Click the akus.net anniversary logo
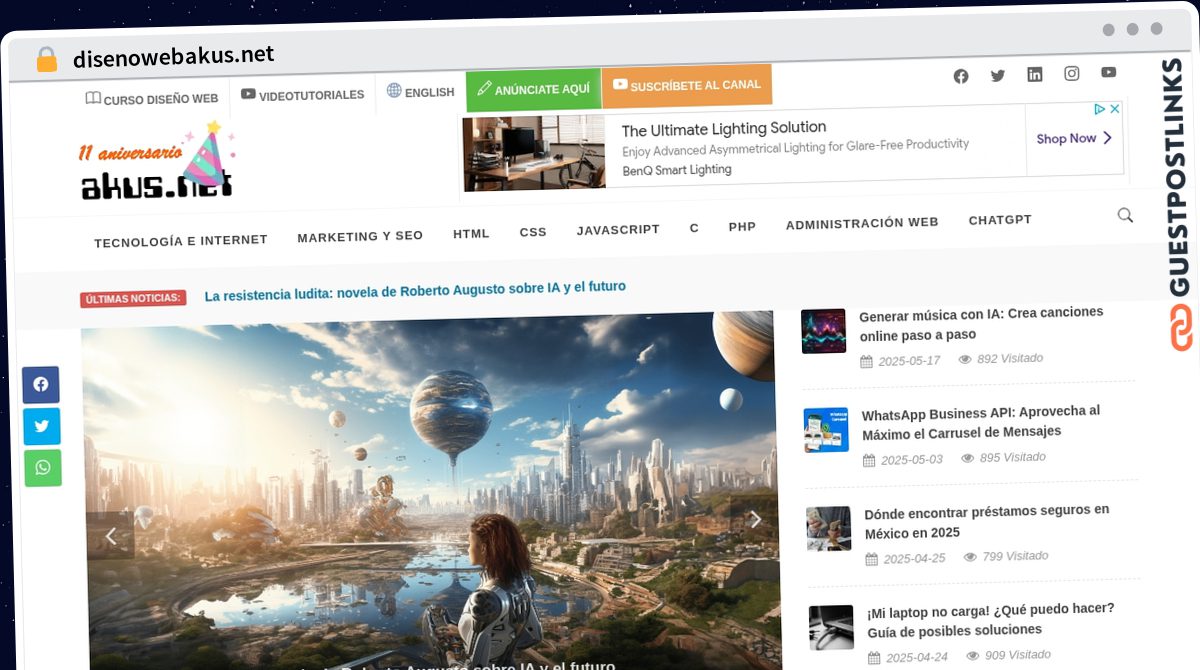The image size is (1200, 670). click(x=157, y=162)
